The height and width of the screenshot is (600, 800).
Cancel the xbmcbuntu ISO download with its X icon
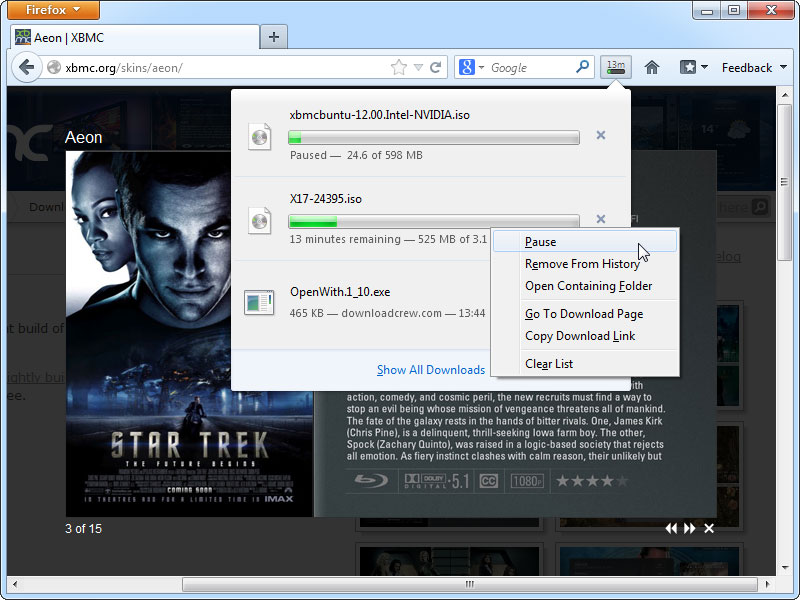(x=600, y=135)
